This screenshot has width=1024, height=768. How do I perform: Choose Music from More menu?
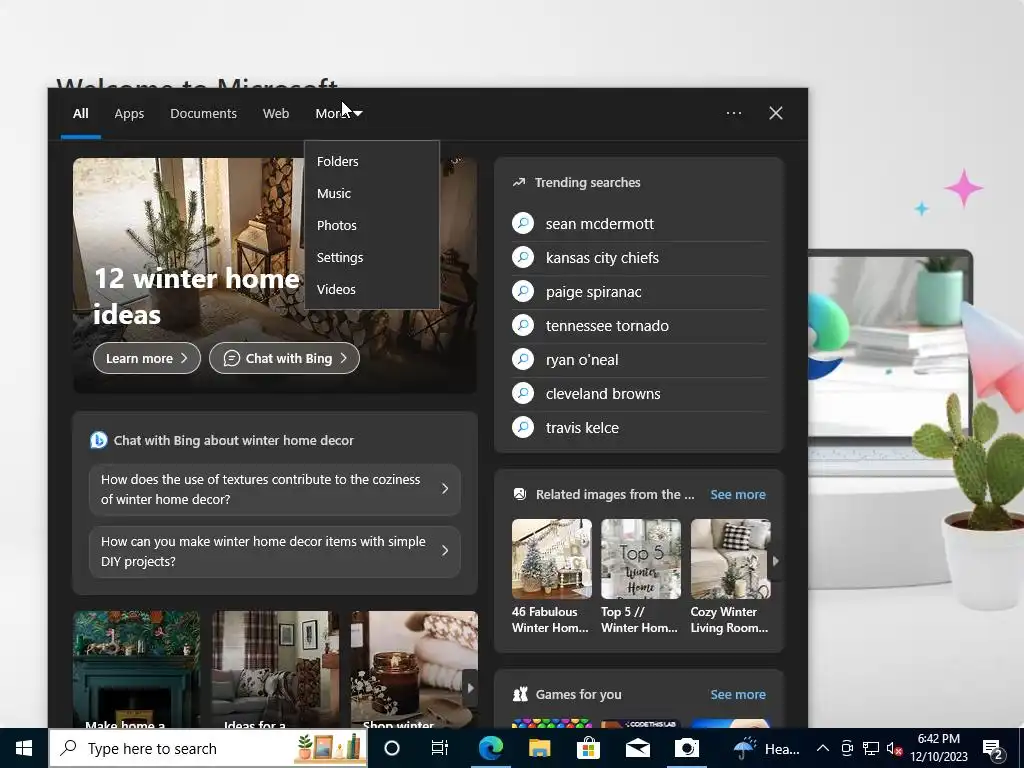coord(372,193)
